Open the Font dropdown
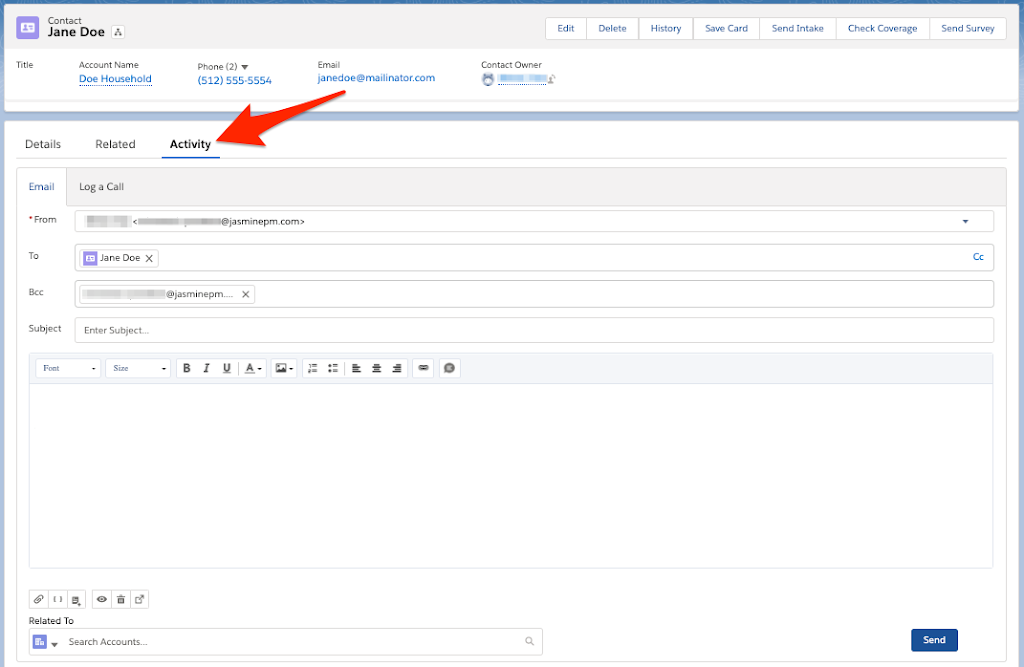This screenshot has width=1024, height=667. [x=68, y=368]
